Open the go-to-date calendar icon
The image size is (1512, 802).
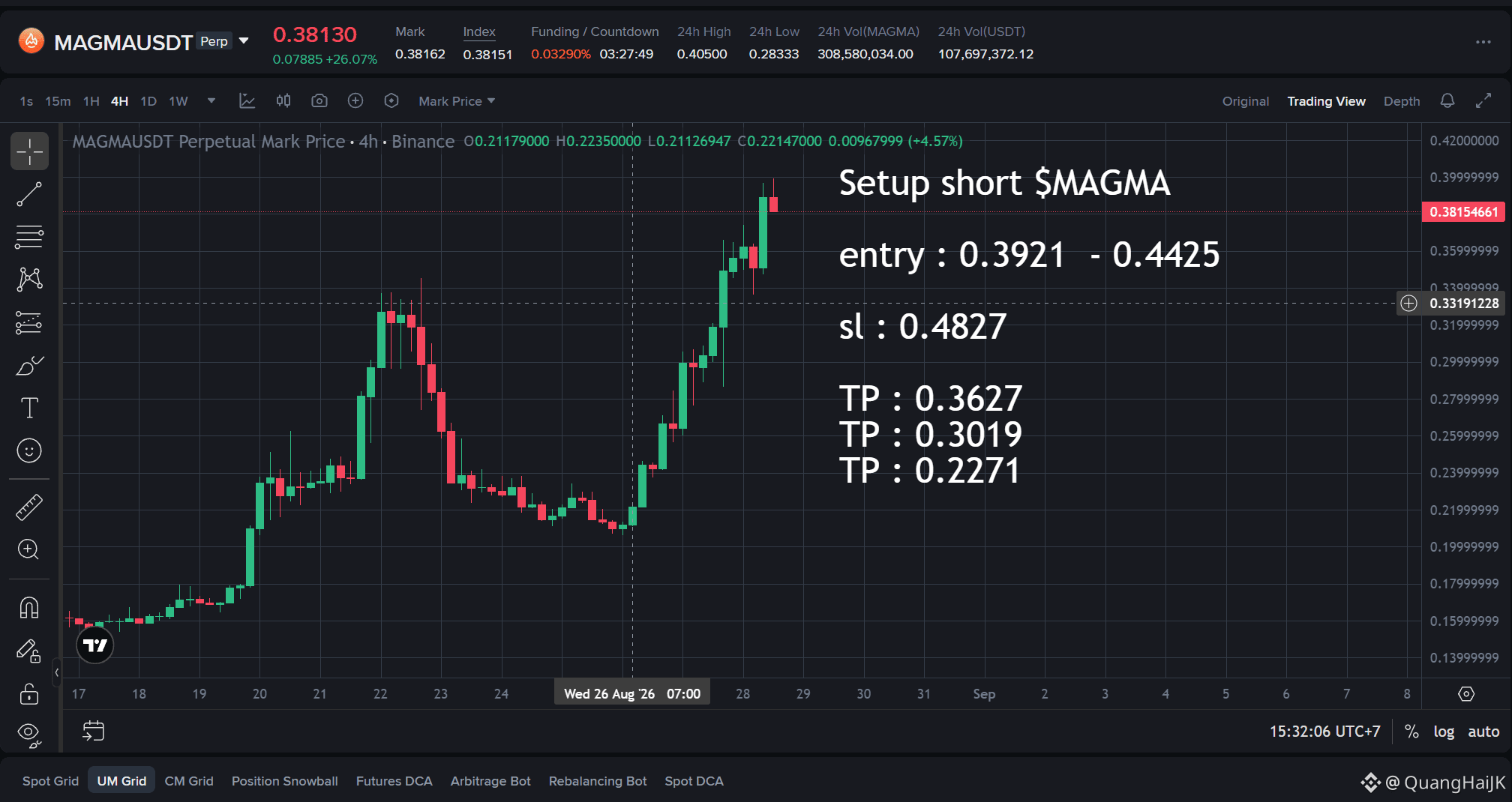pos(94,732)
